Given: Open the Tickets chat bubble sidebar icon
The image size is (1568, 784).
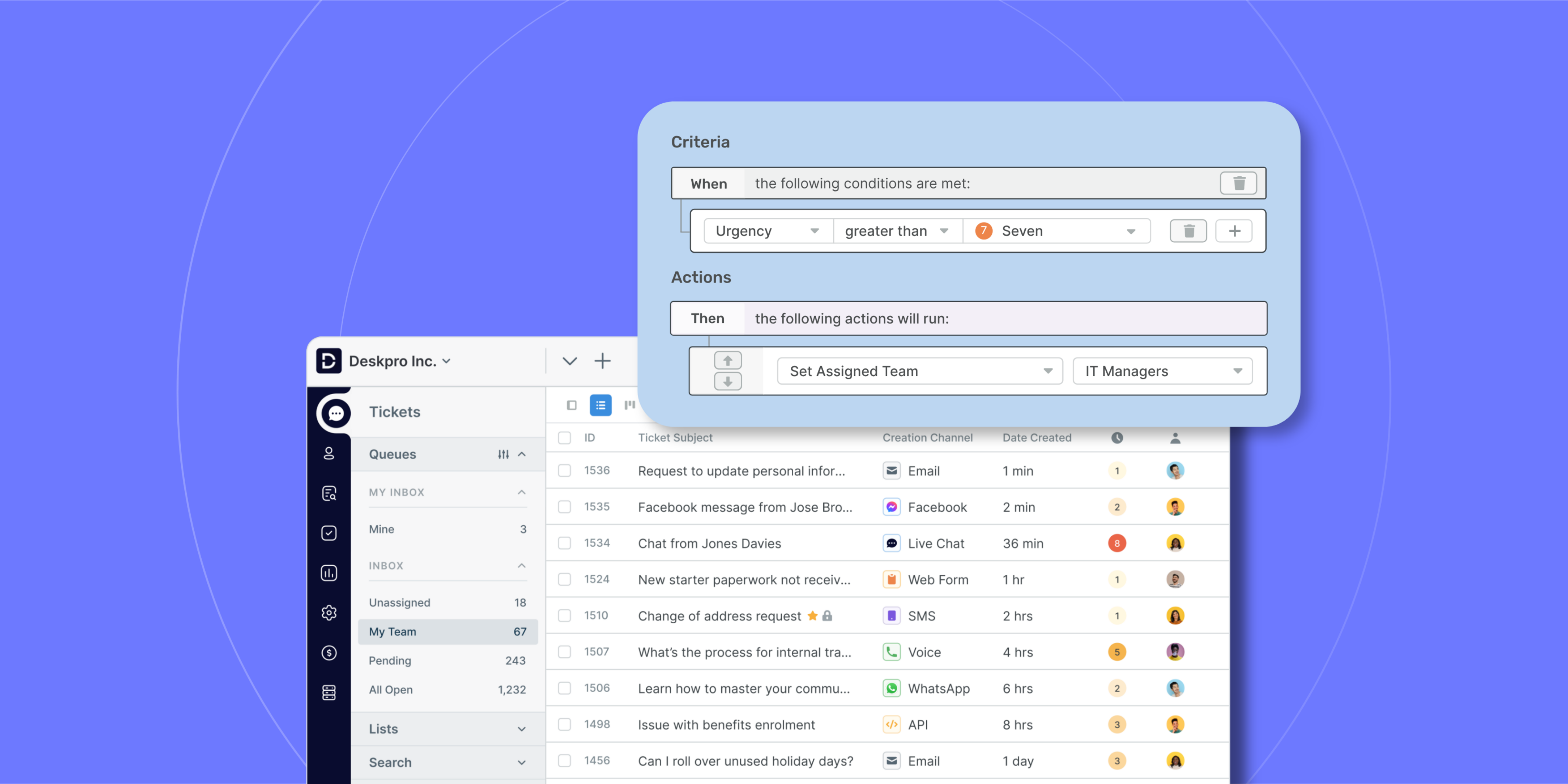Looking at the screenshot, I should pos(335,413).
